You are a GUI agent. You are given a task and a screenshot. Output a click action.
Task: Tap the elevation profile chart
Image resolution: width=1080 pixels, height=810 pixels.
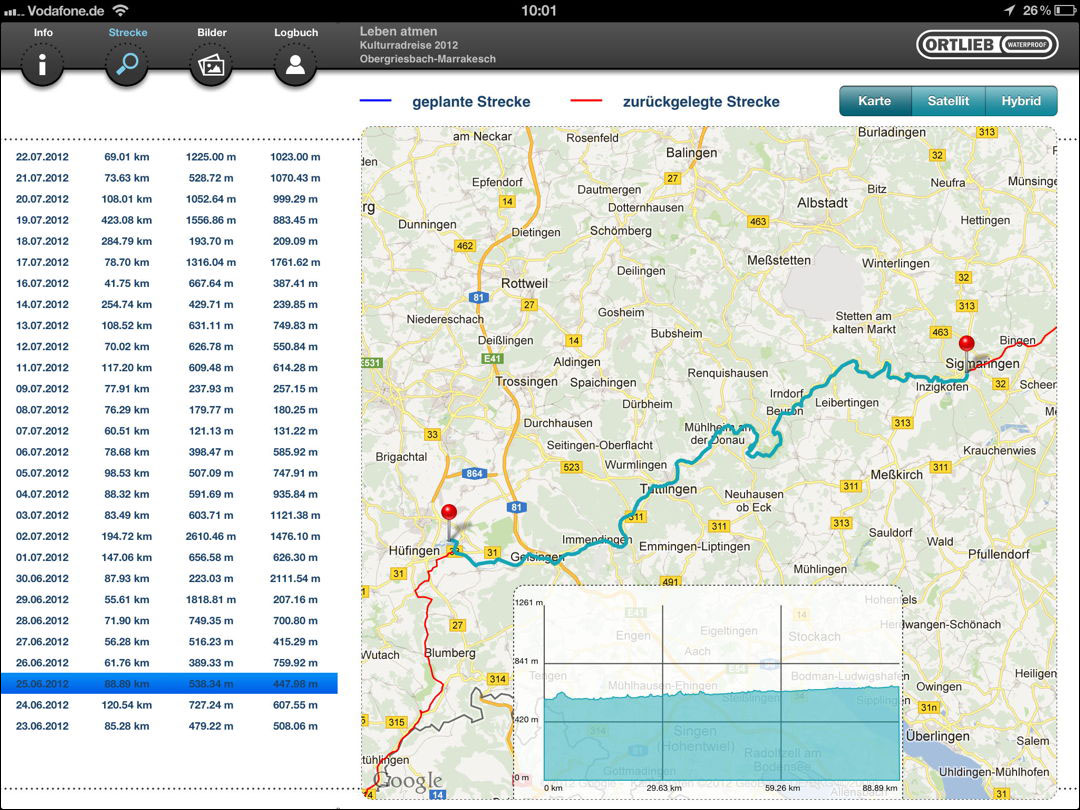pyautogui.click(x=708, y=691)
